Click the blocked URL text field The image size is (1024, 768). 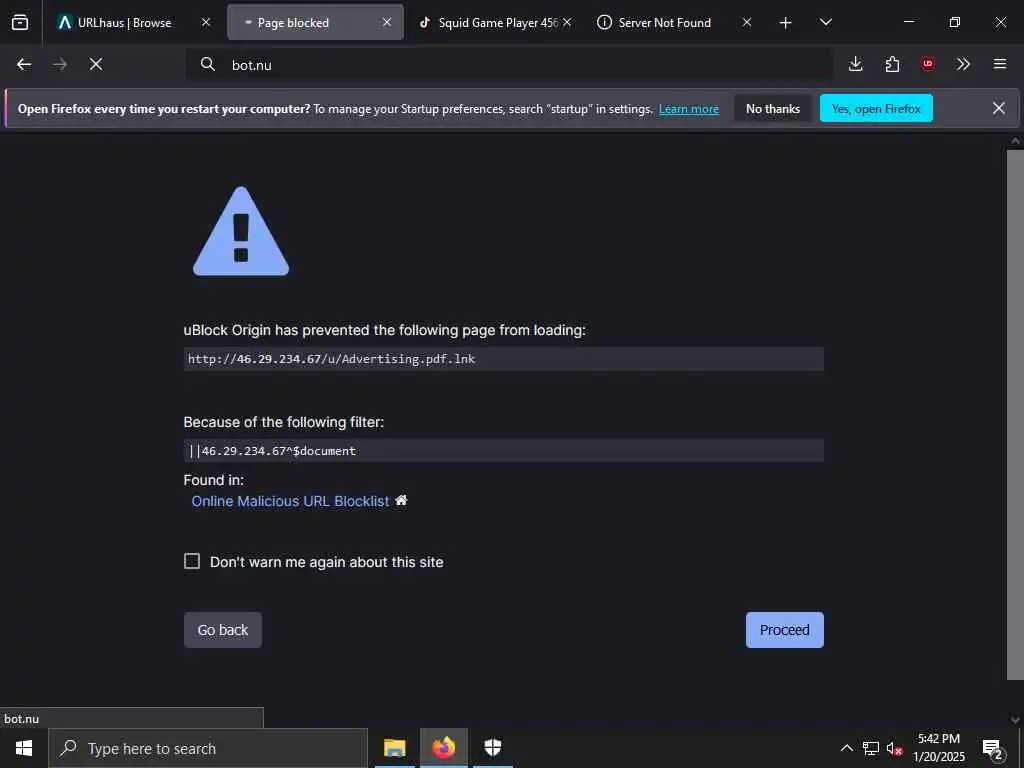(x=504, y=359)
